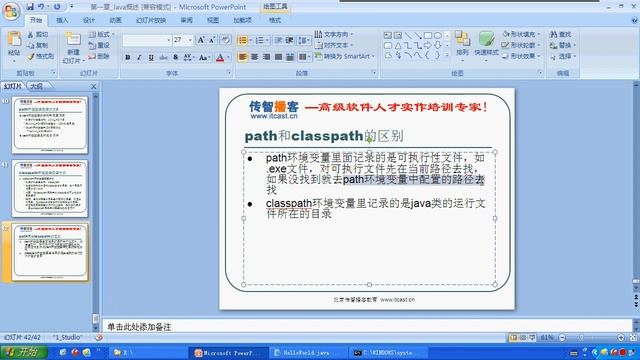Switch to C:\WINDOWS command prompt taskbar button
This screenshot has height=360, width=640.
tap(387, 353)
